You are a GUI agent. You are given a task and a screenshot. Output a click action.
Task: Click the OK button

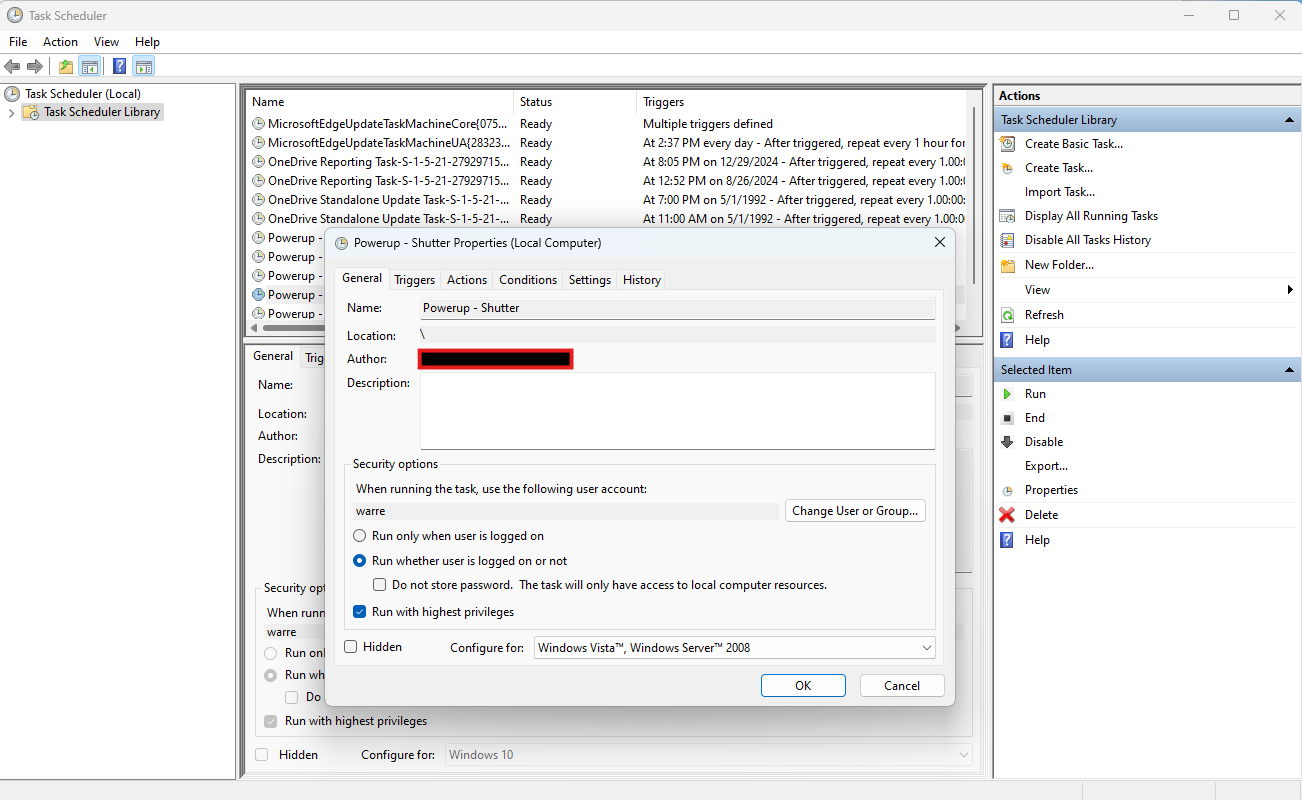(x=803, y=686)
